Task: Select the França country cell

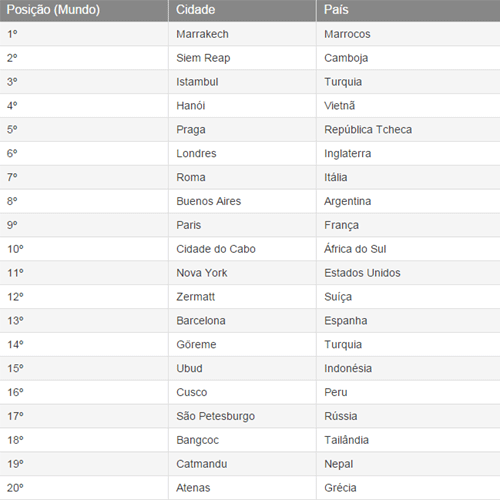Action: [408, 225]
